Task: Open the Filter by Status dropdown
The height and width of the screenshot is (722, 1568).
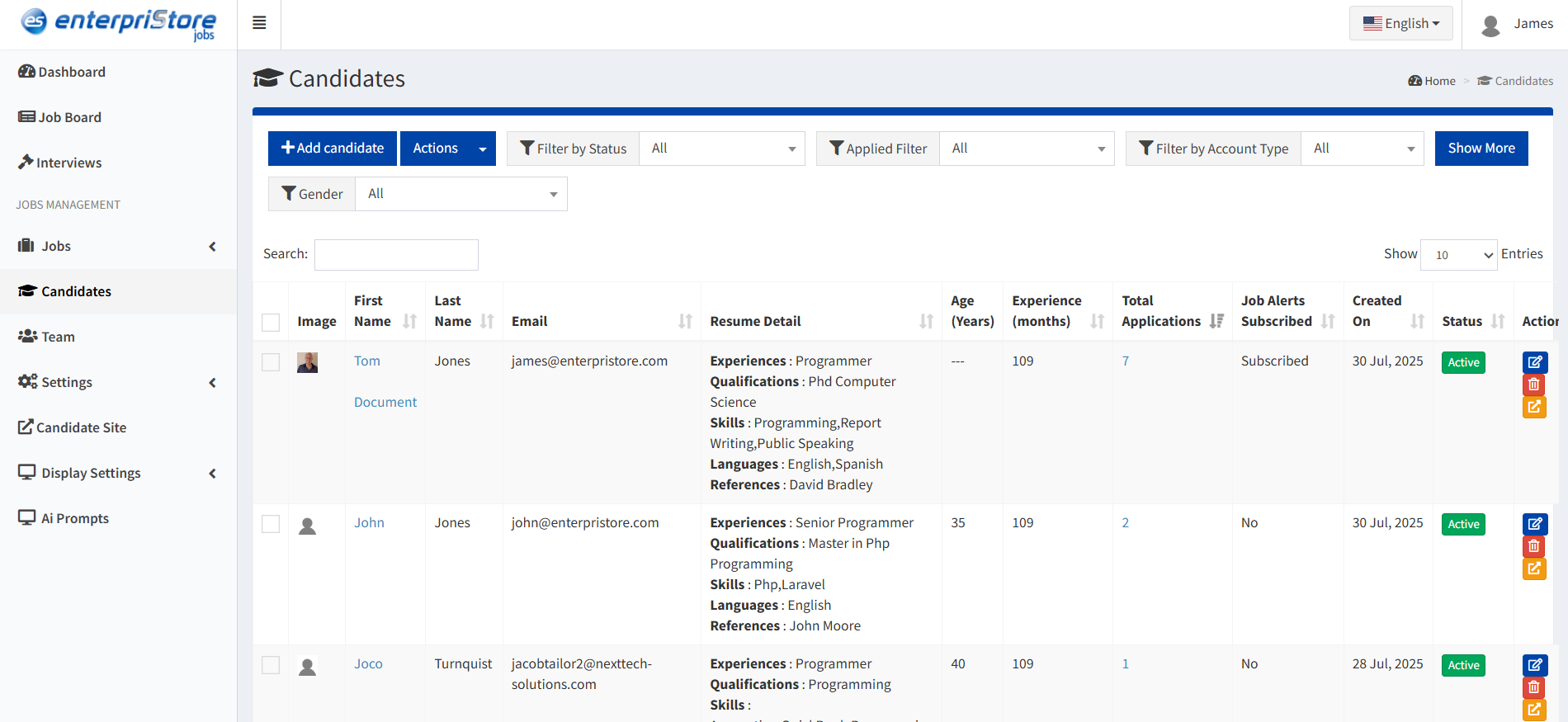Action: [721, 149]
